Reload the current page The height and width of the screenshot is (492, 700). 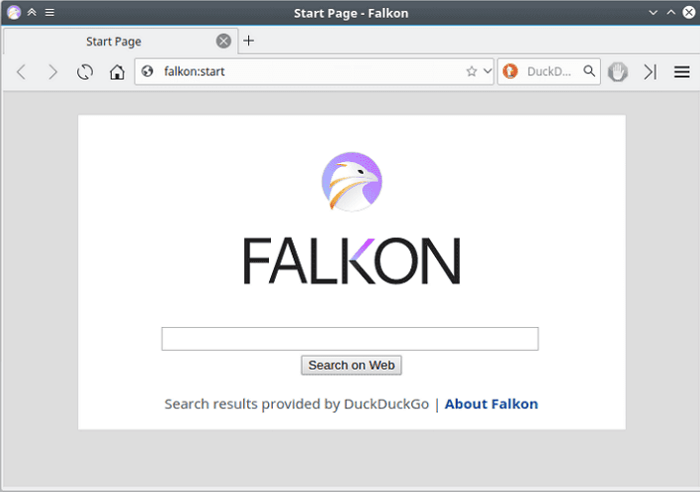(85, 71)
